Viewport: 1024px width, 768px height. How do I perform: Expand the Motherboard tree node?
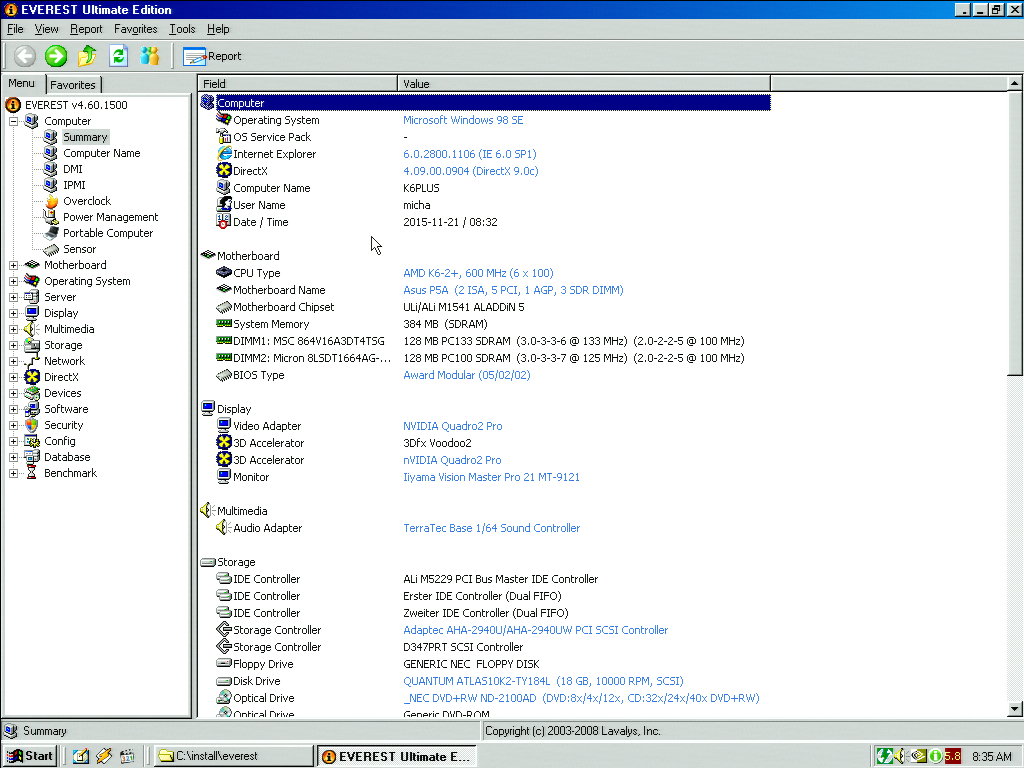[13, 265]
